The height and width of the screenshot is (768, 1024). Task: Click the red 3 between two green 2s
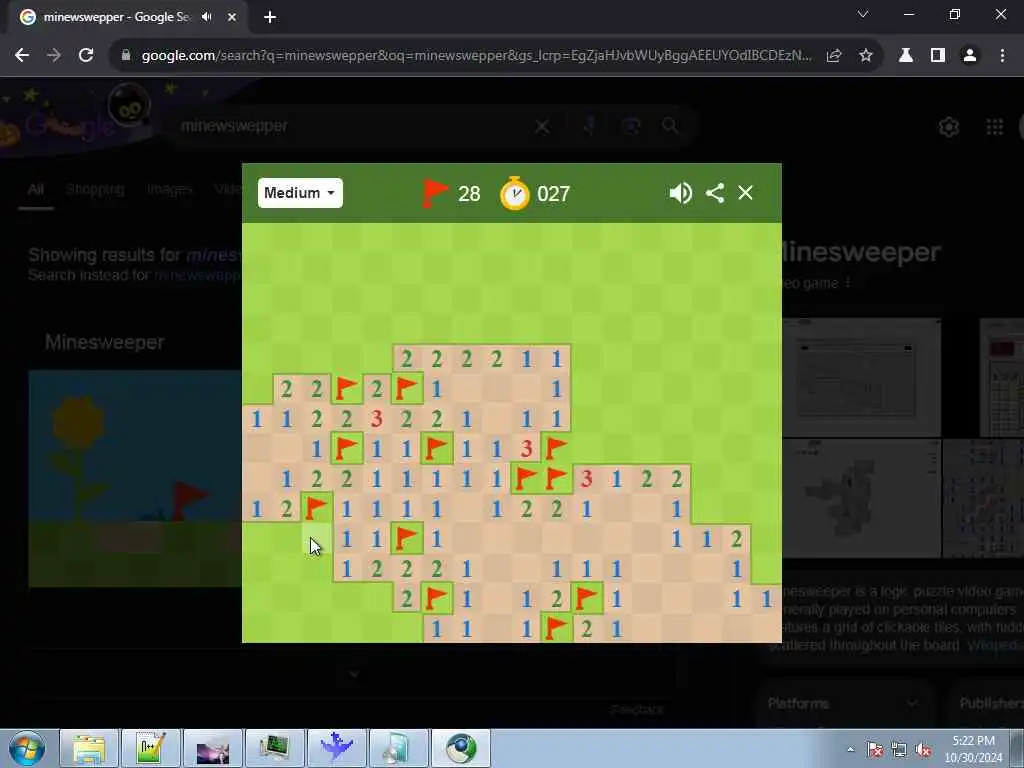pyautogui.click(x=376, y=419)
